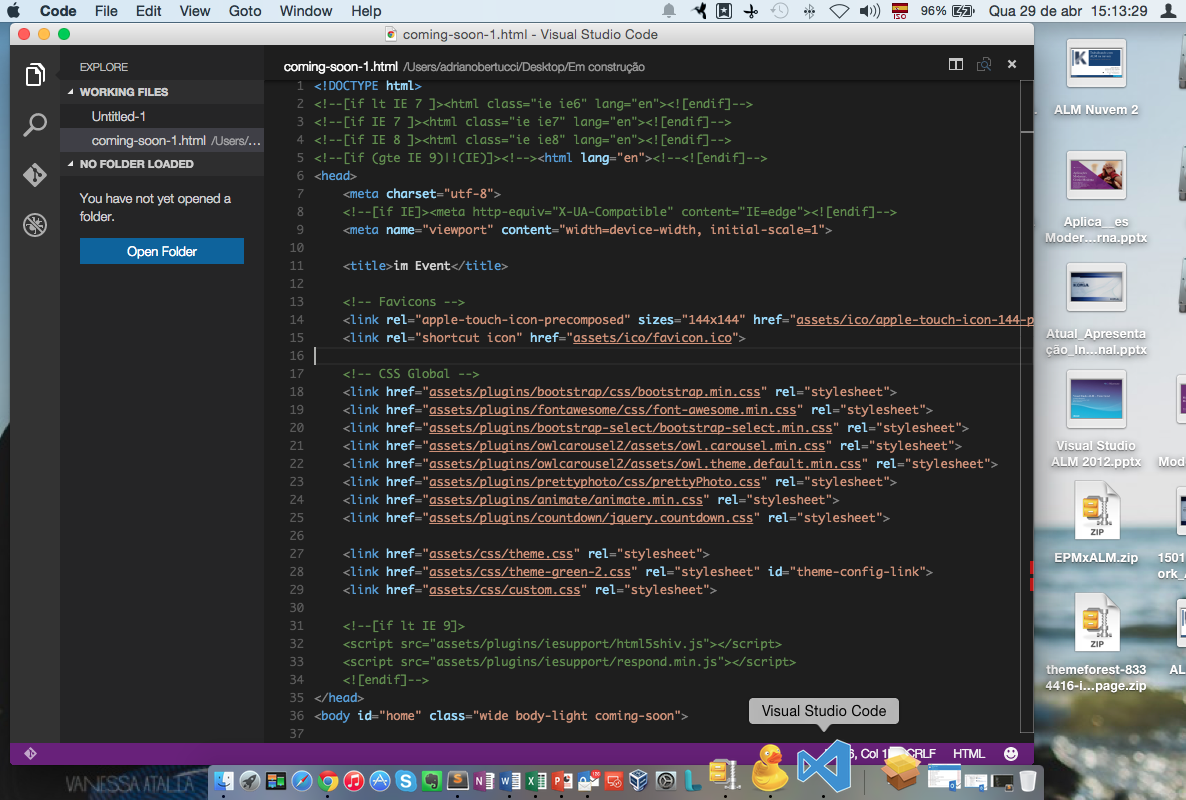Open the Apple menu
This screenshot has height=800, width=1186.
pos(14,11)
